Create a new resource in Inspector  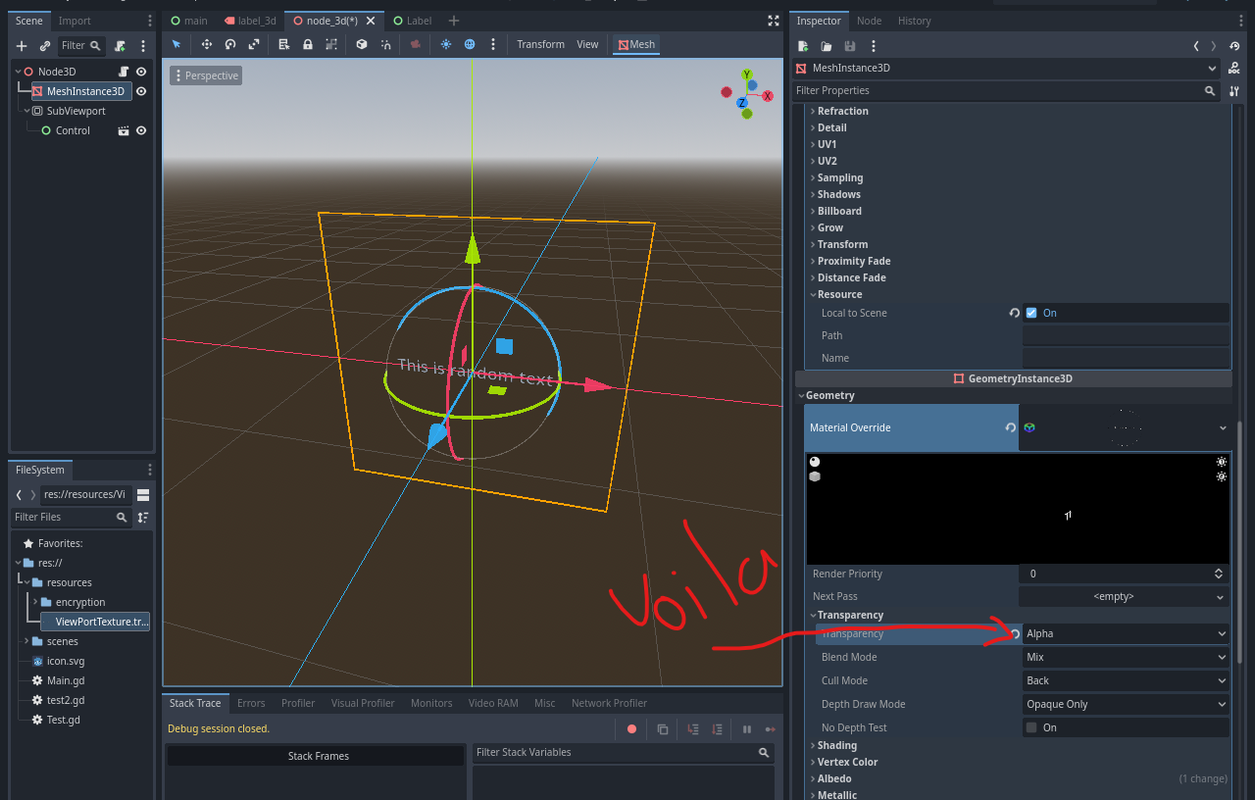(803, 46)
